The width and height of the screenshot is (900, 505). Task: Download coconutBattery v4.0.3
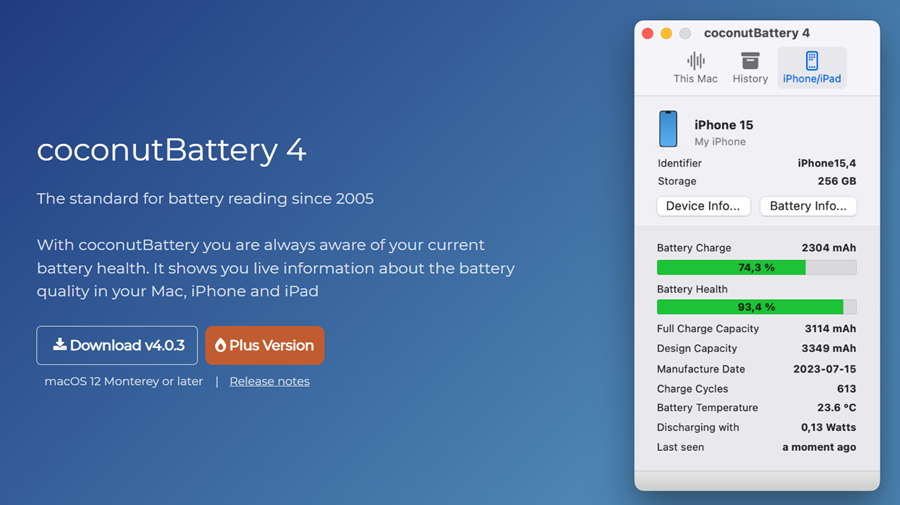117,345
